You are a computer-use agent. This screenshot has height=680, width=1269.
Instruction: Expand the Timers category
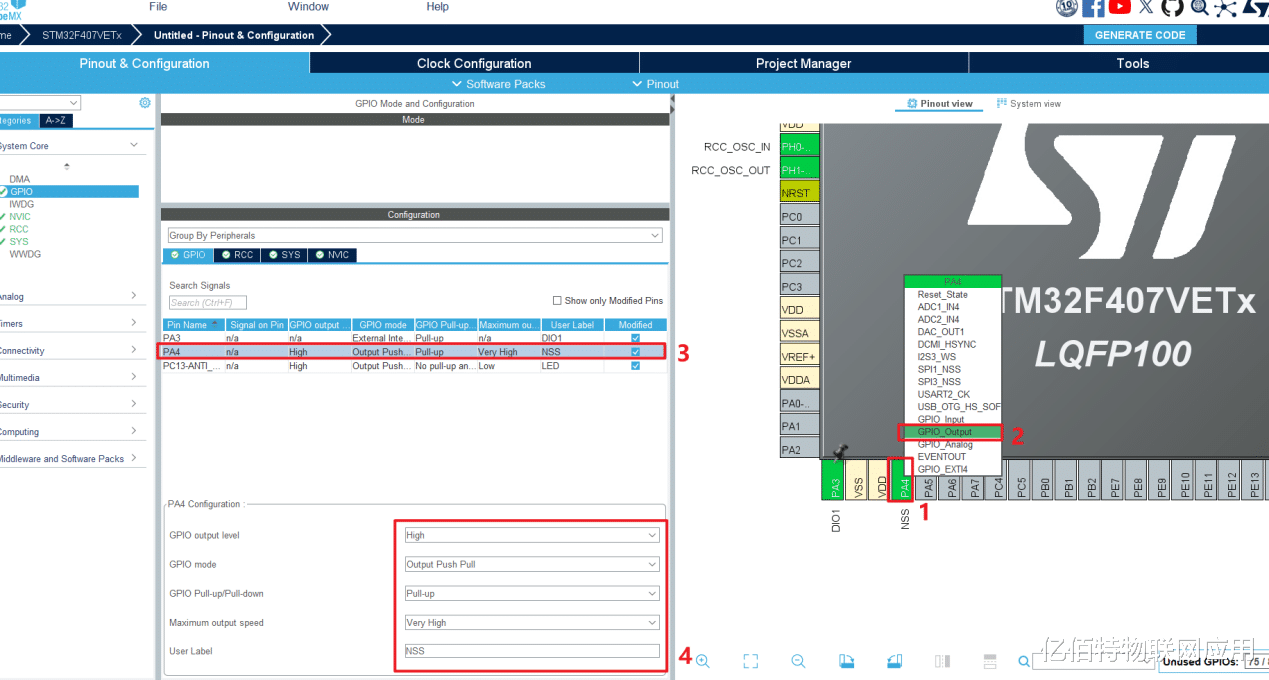(134, 323)
